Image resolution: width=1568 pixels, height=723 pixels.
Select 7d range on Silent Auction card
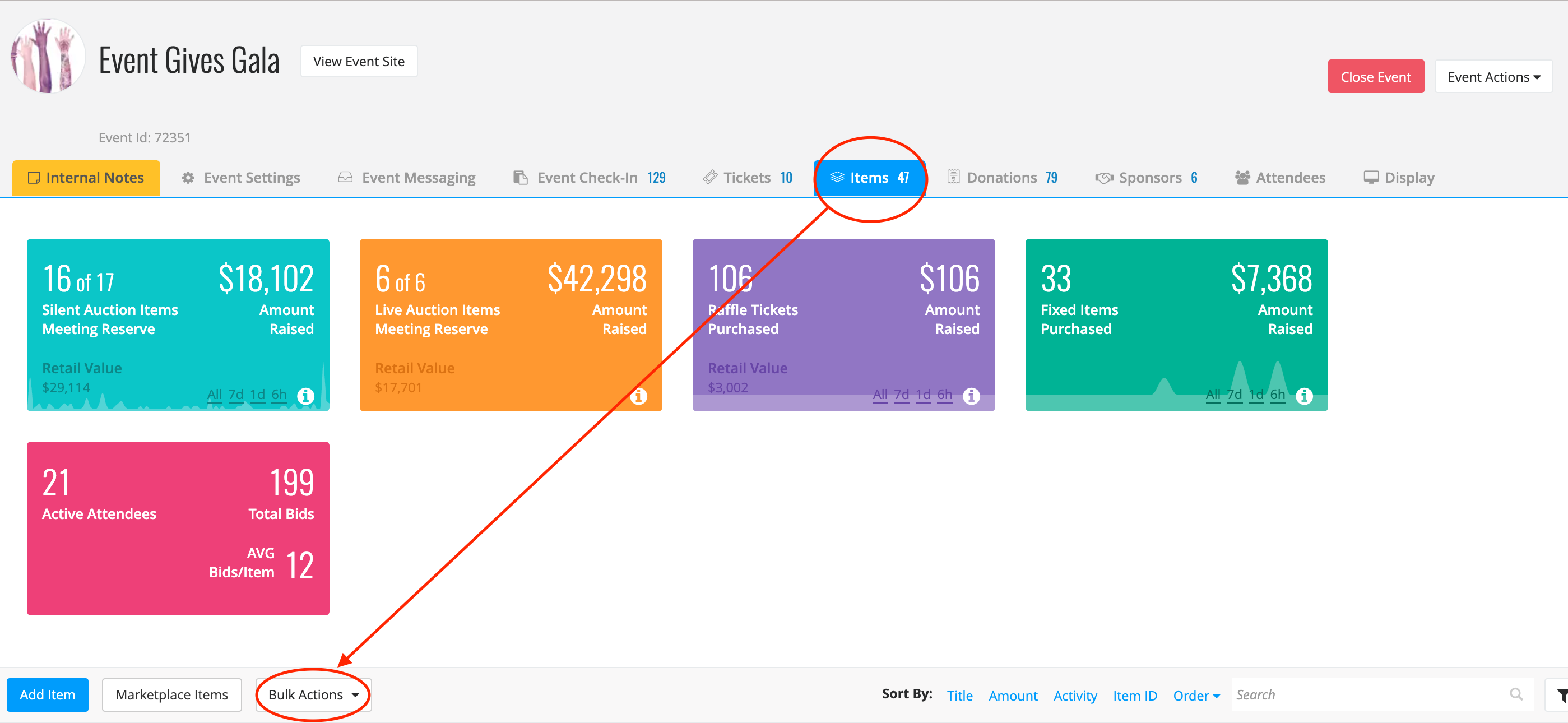click(236, 395)
